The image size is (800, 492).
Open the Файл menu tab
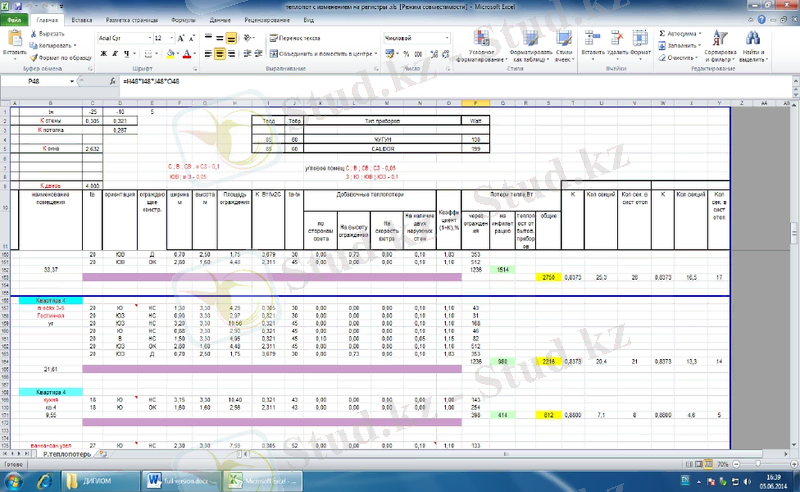[14, 19]
